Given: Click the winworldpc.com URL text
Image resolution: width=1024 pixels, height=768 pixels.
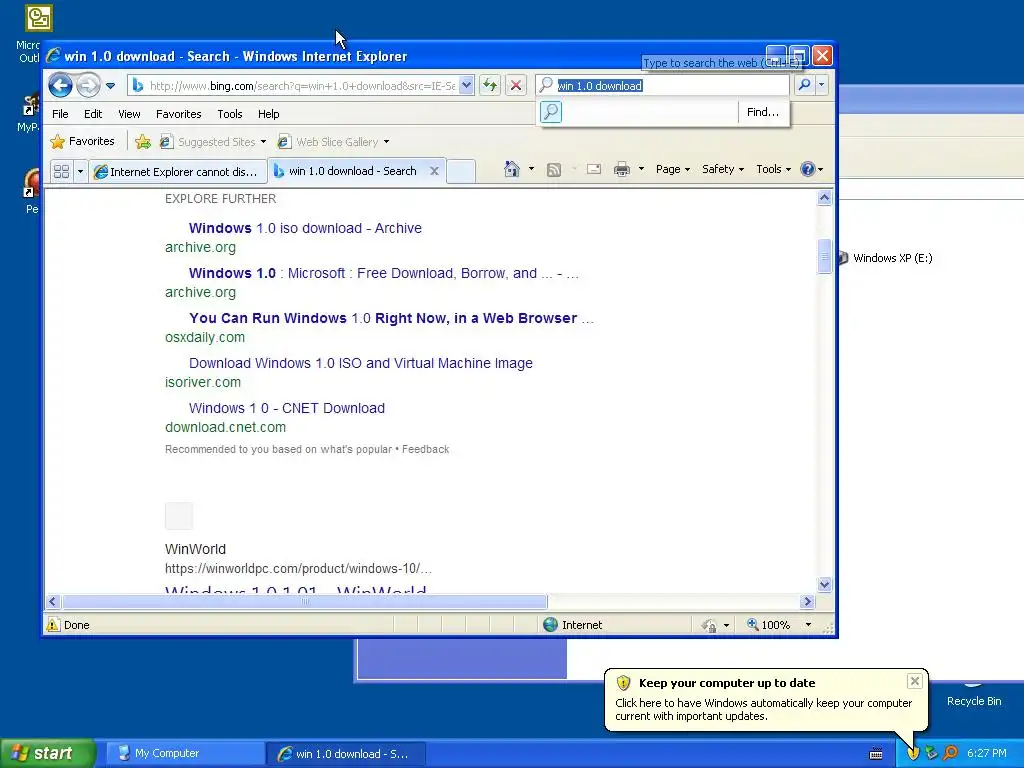Looking at the screenshot, I should (298, 568).
